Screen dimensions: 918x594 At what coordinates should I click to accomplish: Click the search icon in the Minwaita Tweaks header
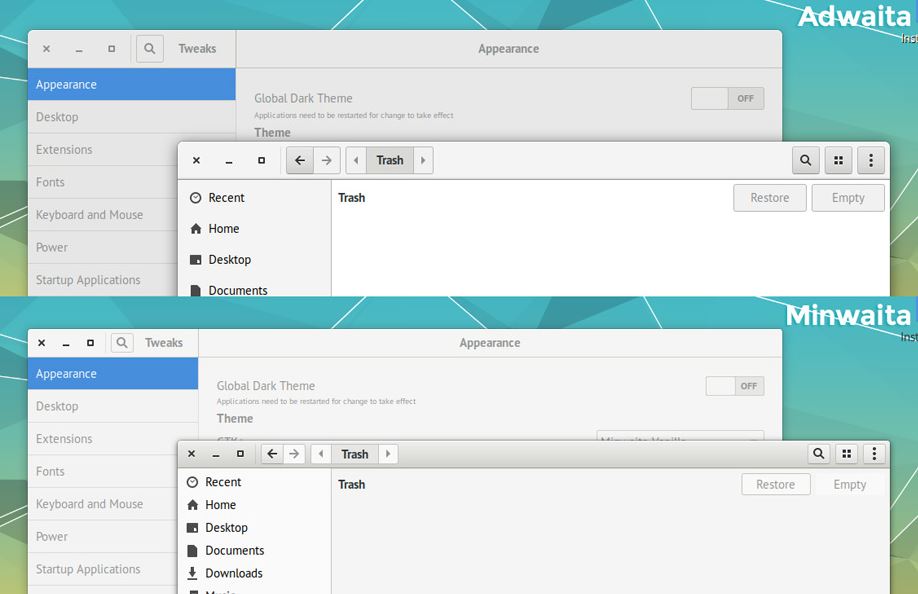(x=122, y=343)
